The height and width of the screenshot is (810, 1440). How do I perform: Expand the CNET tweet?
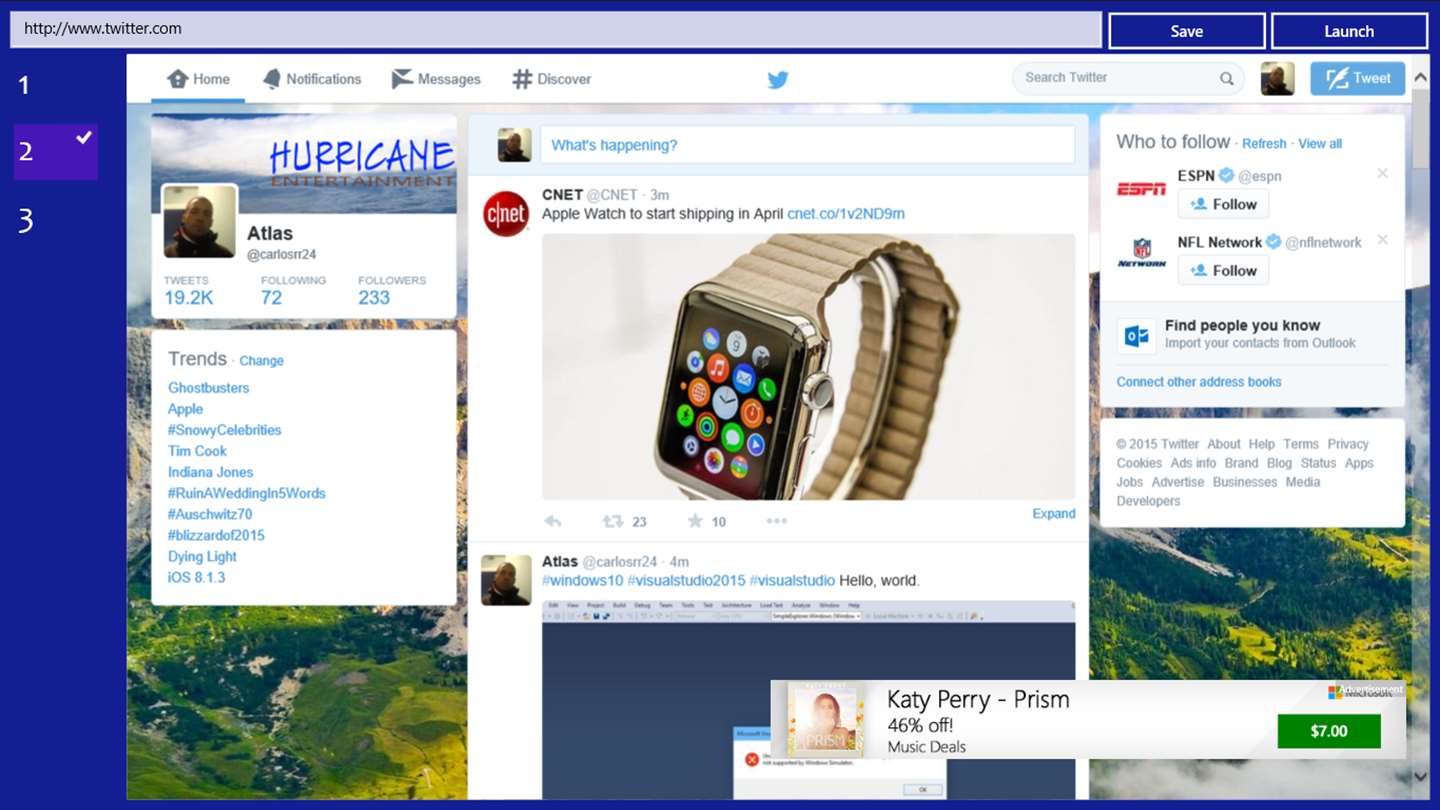click(1054, 513)
